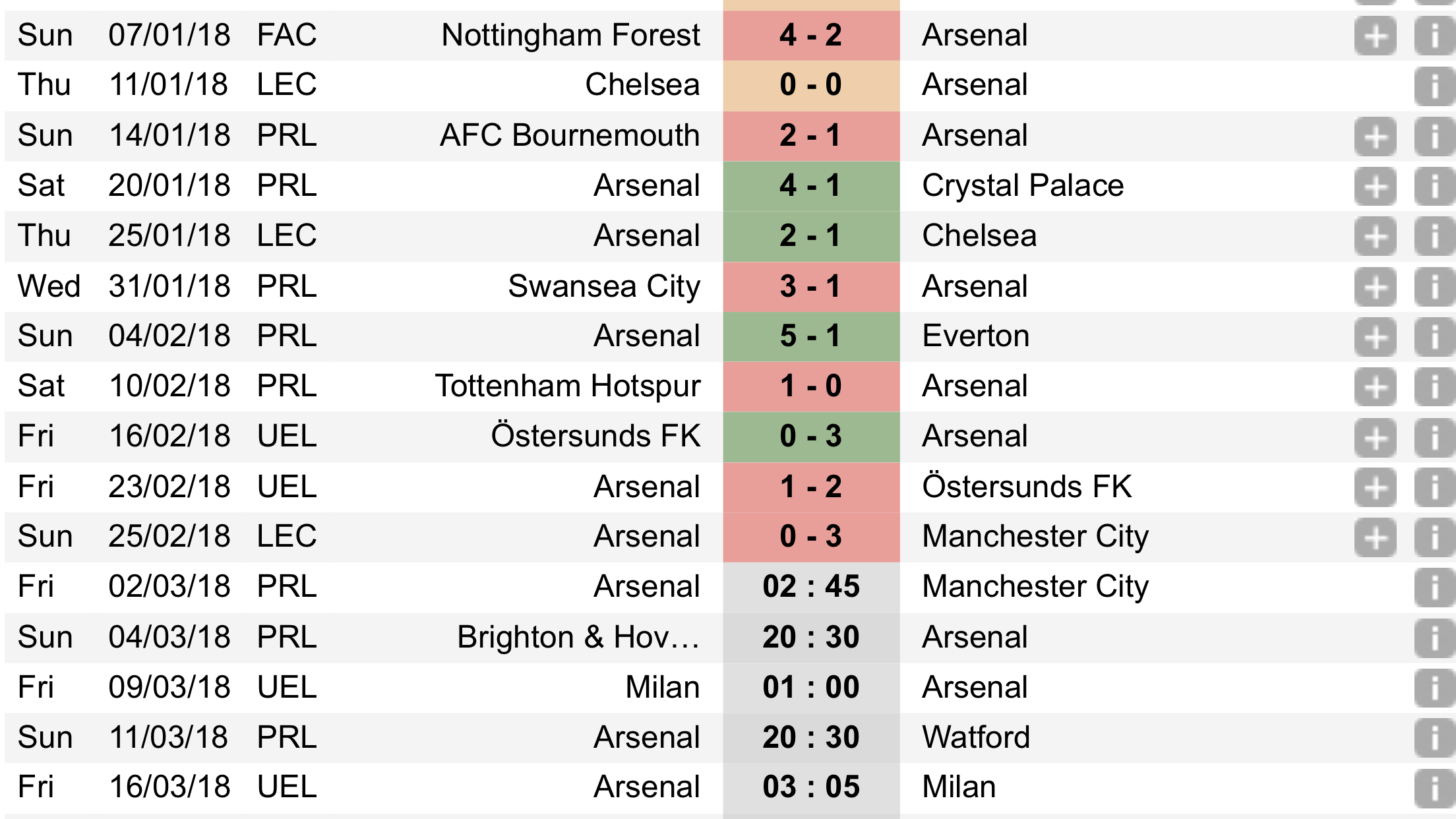Open info icon for Arsenal vs Milan 16/03/18
The image size is (1456, 819).
click(1435, 788)
